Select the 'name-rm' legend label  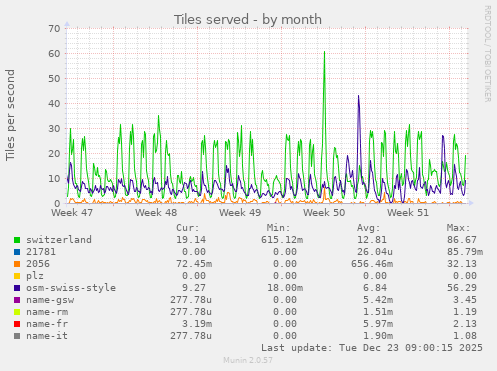[47, 312]
